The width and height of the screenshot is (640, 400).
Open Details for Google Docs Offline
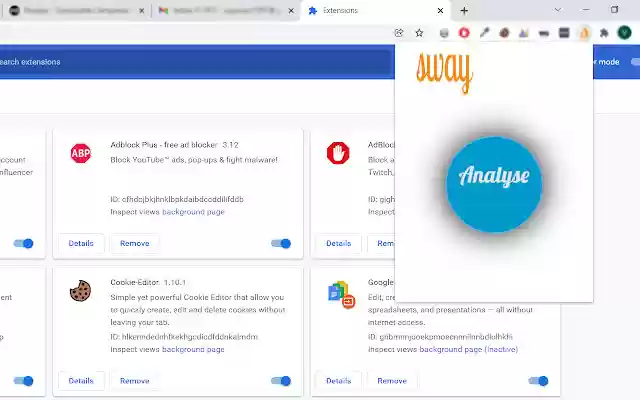(x=338, y=381)
